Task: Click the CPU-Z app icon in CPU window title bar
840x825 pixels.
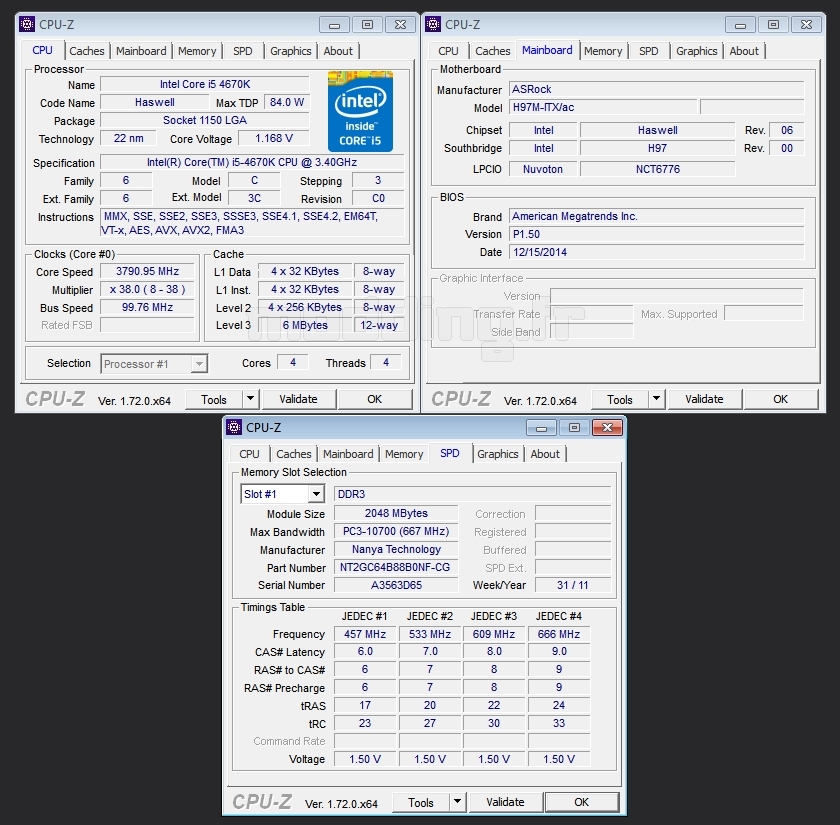Action: (x=27, y=24)
